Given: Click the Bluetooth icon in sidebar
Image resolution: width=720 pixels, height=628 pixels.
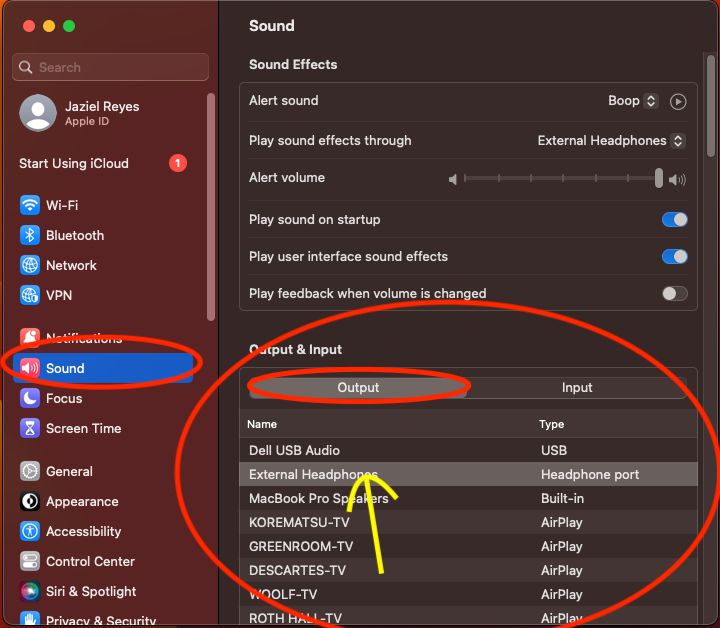Looking at the screenshot, I should point(30,236).
